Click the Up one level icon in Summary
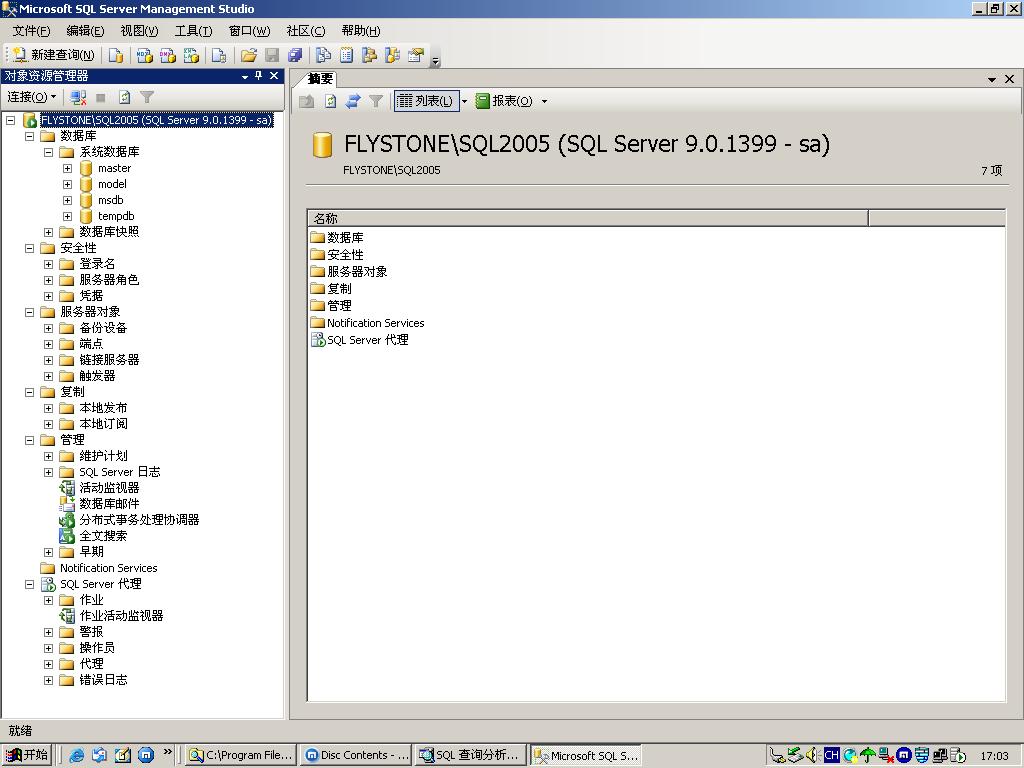1024x768 pixels. pos(306,101)
